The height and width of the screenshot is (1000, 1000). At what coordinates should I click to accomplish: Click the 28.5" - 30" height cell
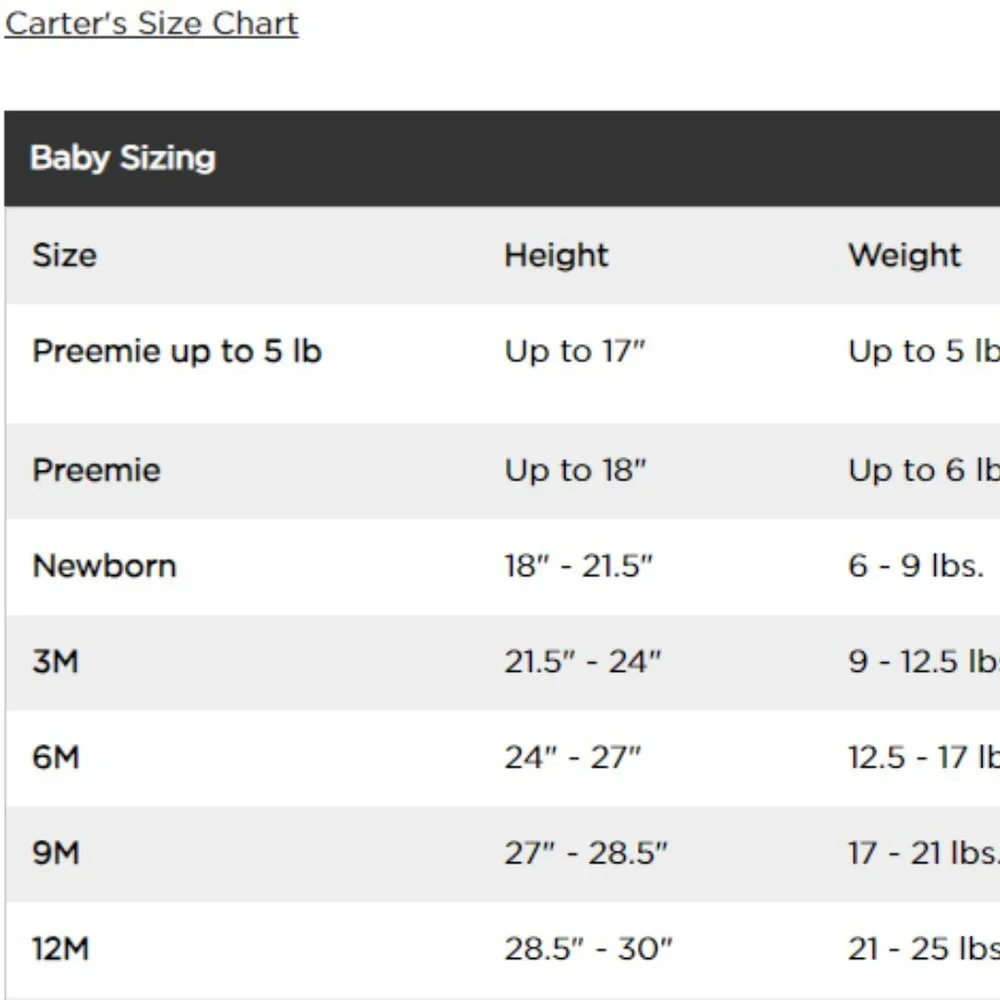(588, 948)
